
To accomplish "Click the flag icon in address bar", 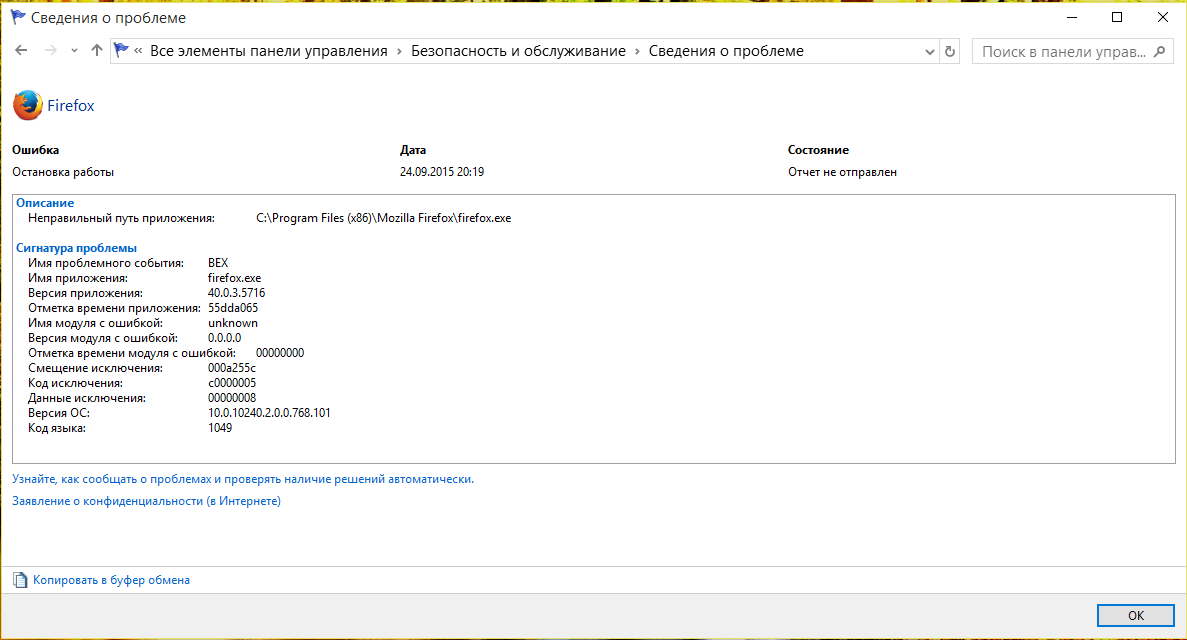I will [121, 51].
